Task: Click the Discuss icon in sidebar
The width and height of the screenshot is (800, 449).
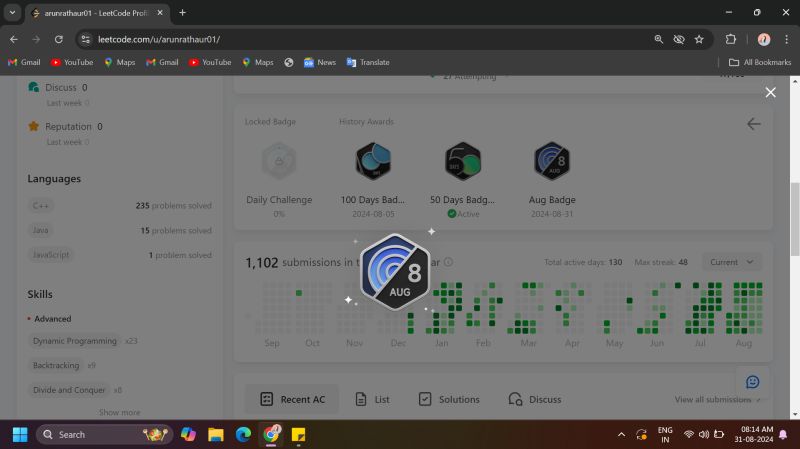Action: [x=34, y=87]
